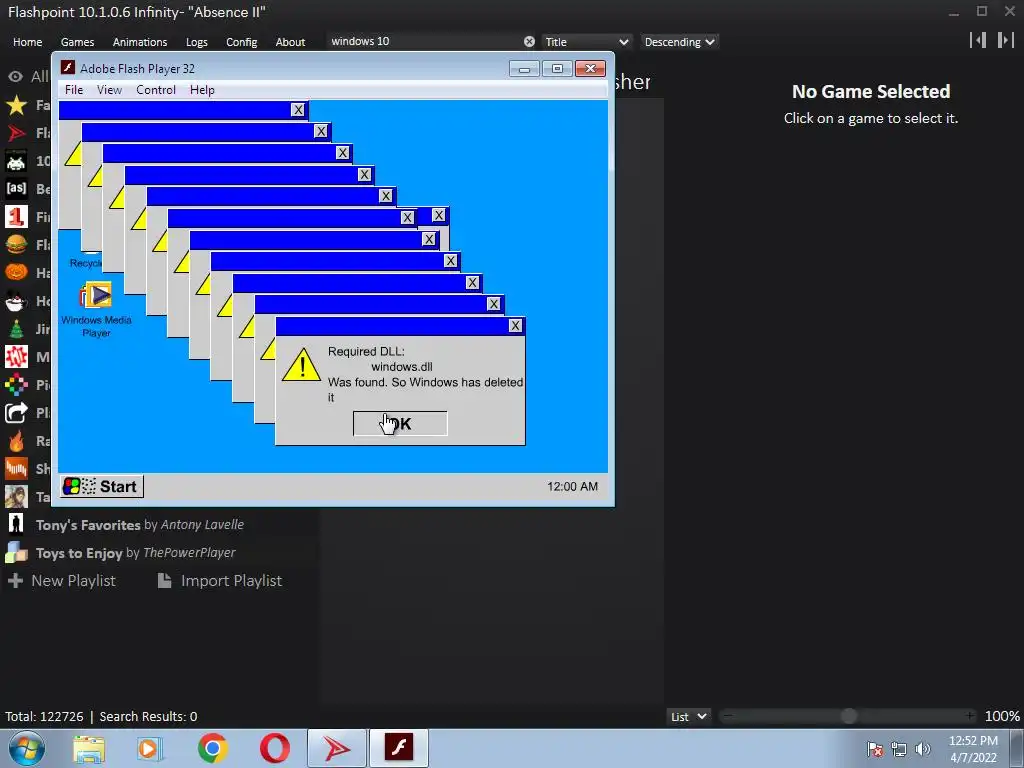Open the Flash Player View menu
The width and height of the screenshot is (1024, 768).
click(x=109, y=90)
